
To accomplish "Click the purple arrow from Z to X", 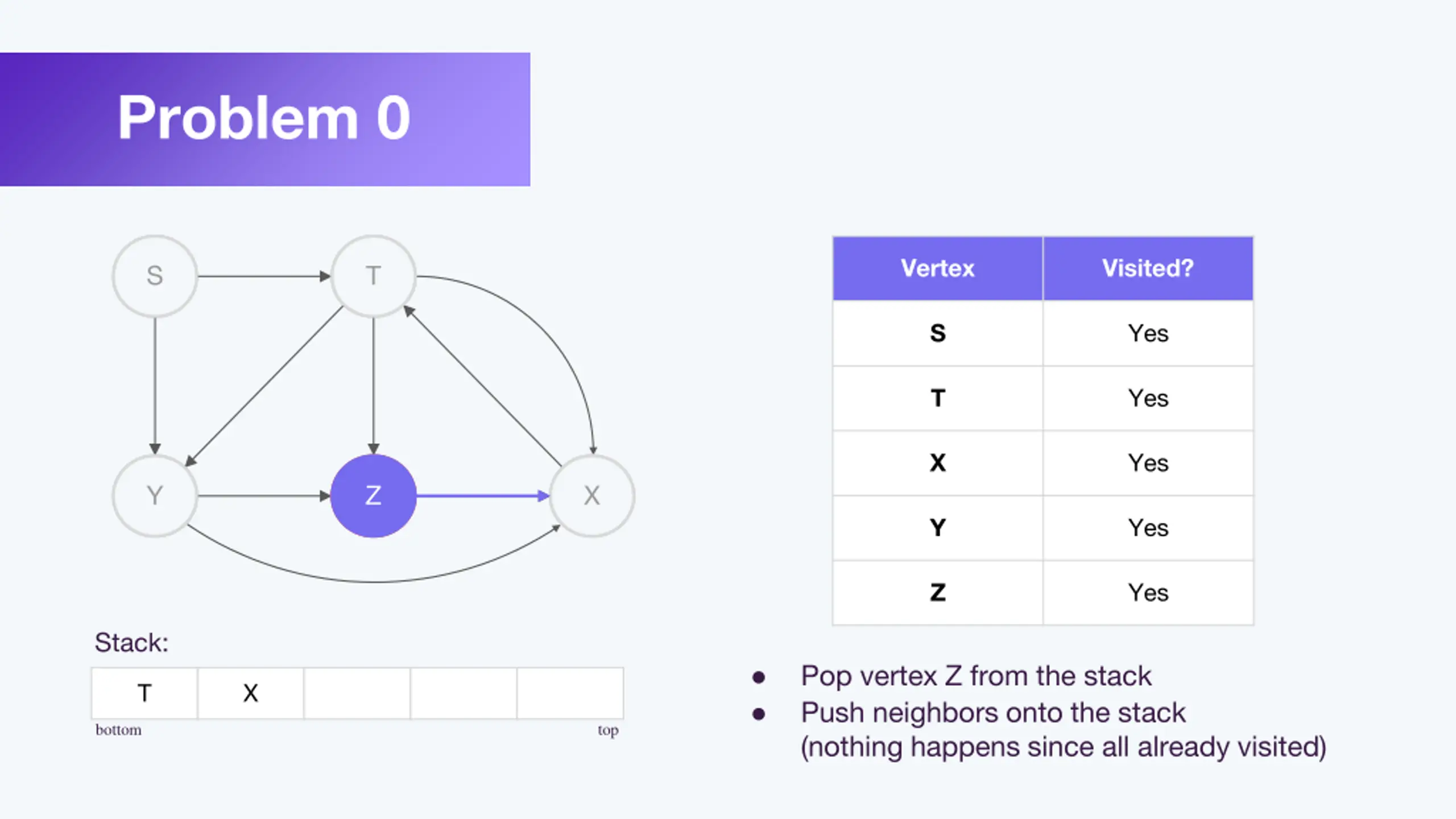I will (482, 496).
